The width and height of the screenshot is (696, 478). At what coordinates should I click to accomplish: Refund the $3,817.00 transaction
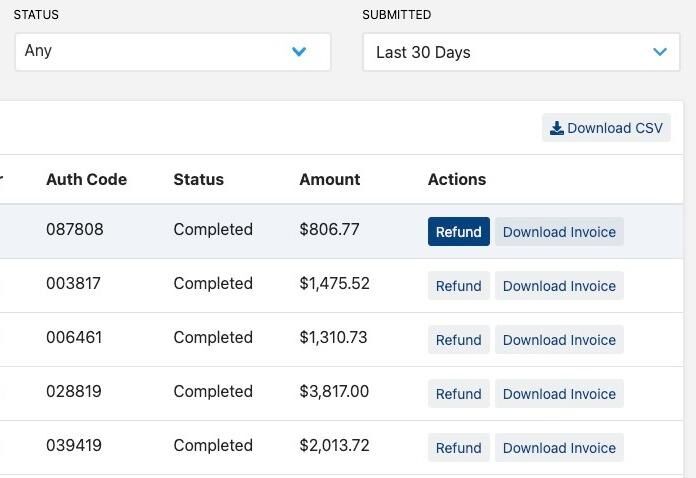(x=459, y=393)
